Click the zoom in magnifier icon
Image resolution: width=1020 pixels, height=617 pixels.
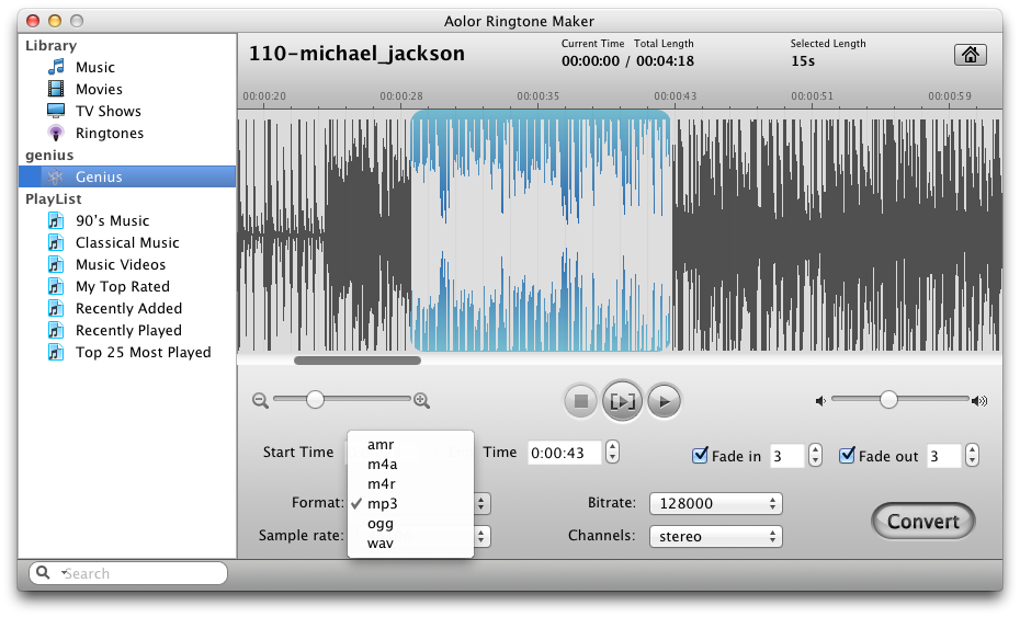422,401
